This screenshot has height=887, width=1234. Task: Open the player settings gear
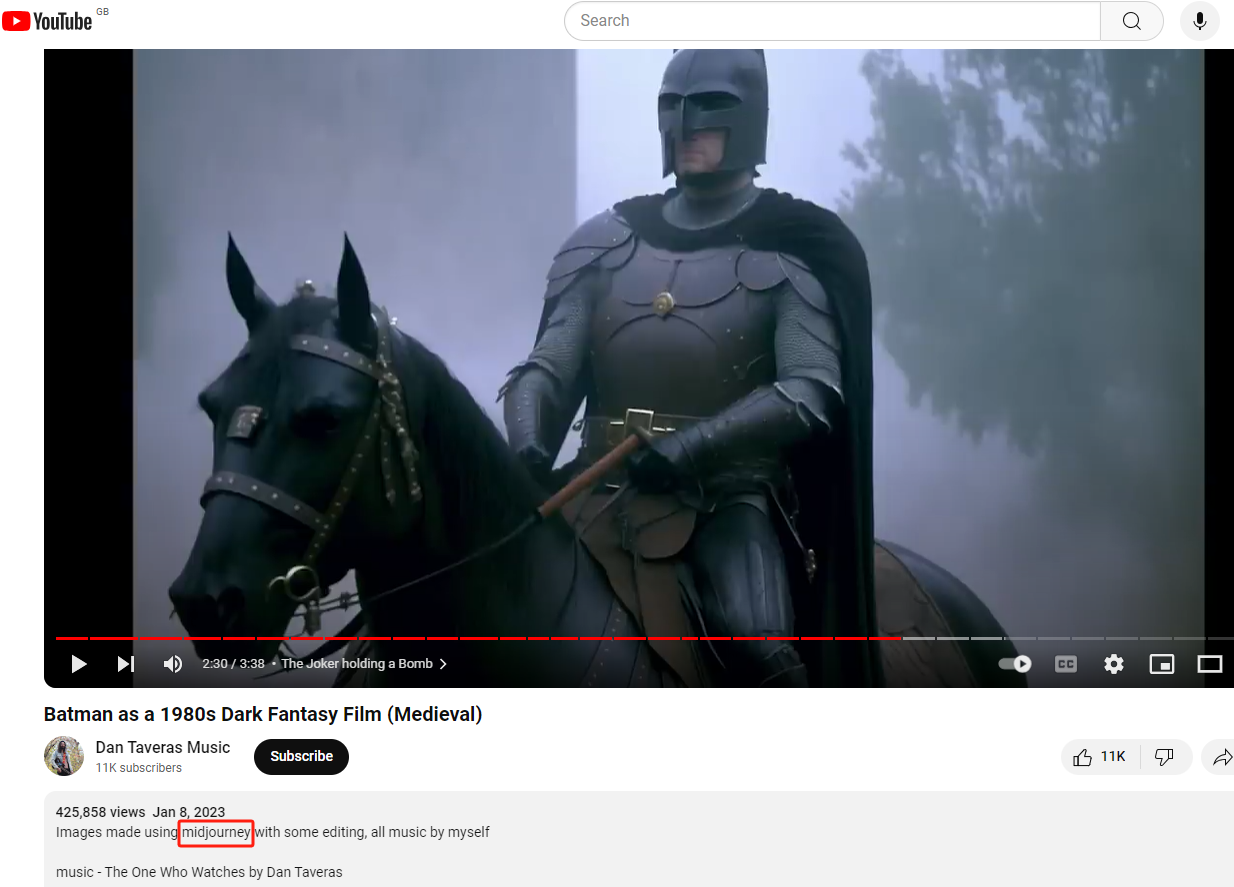[1114, 664]
